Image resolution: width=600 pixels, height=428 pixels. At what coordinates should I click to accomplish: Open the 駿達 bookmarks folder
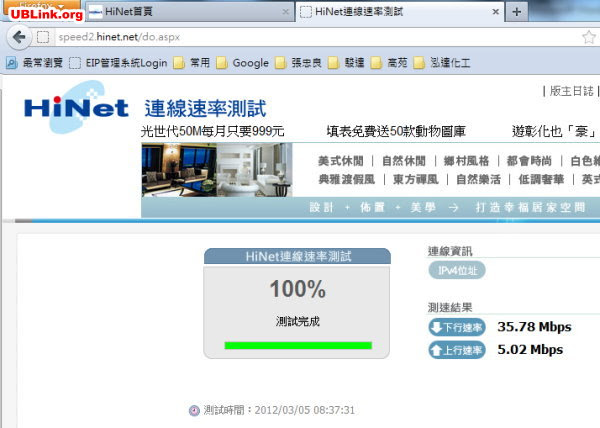pos(346,63)
